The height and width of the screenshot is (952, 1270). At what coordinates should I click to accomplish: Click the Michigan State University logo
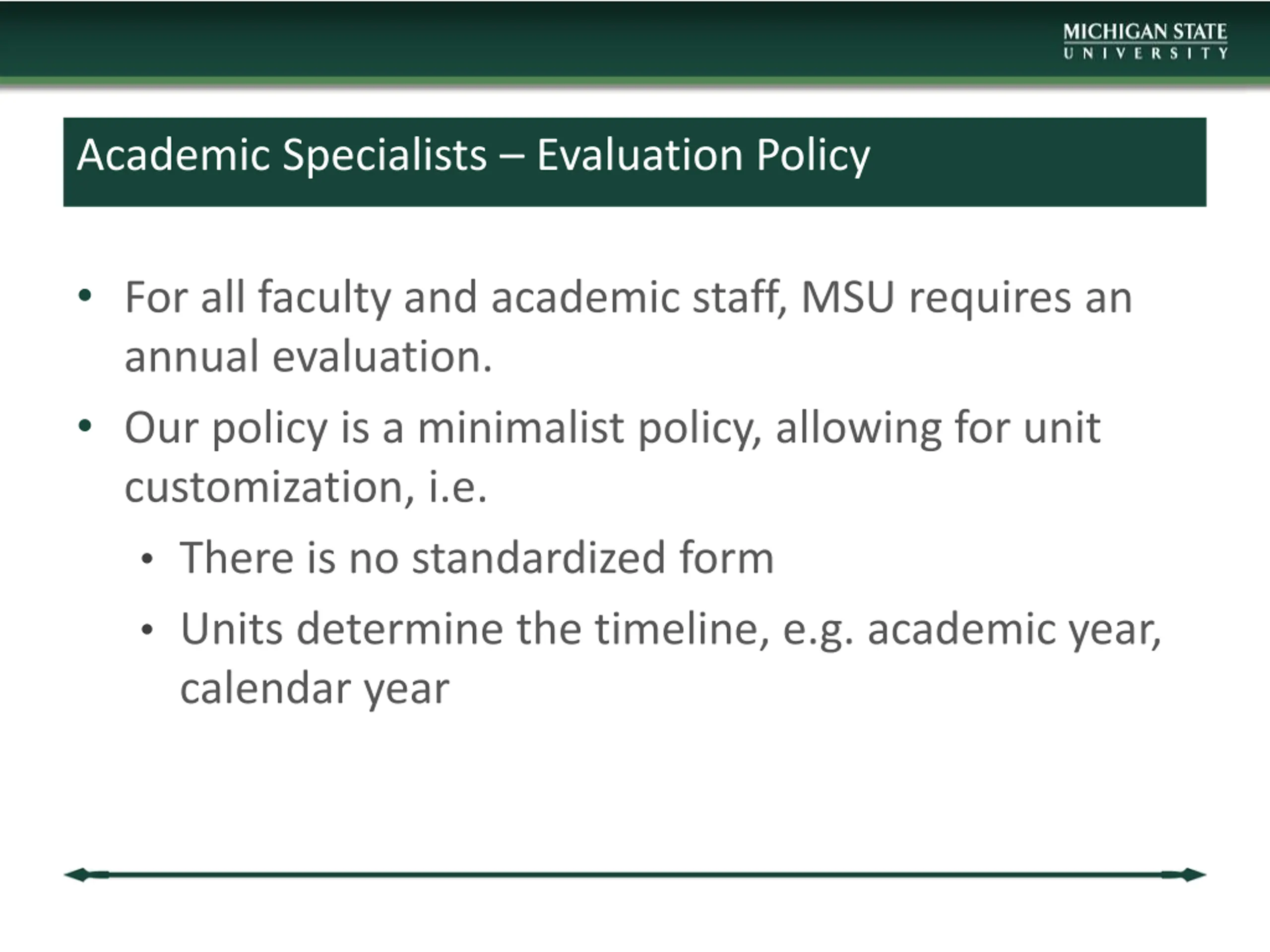(x=1145, y=41)
